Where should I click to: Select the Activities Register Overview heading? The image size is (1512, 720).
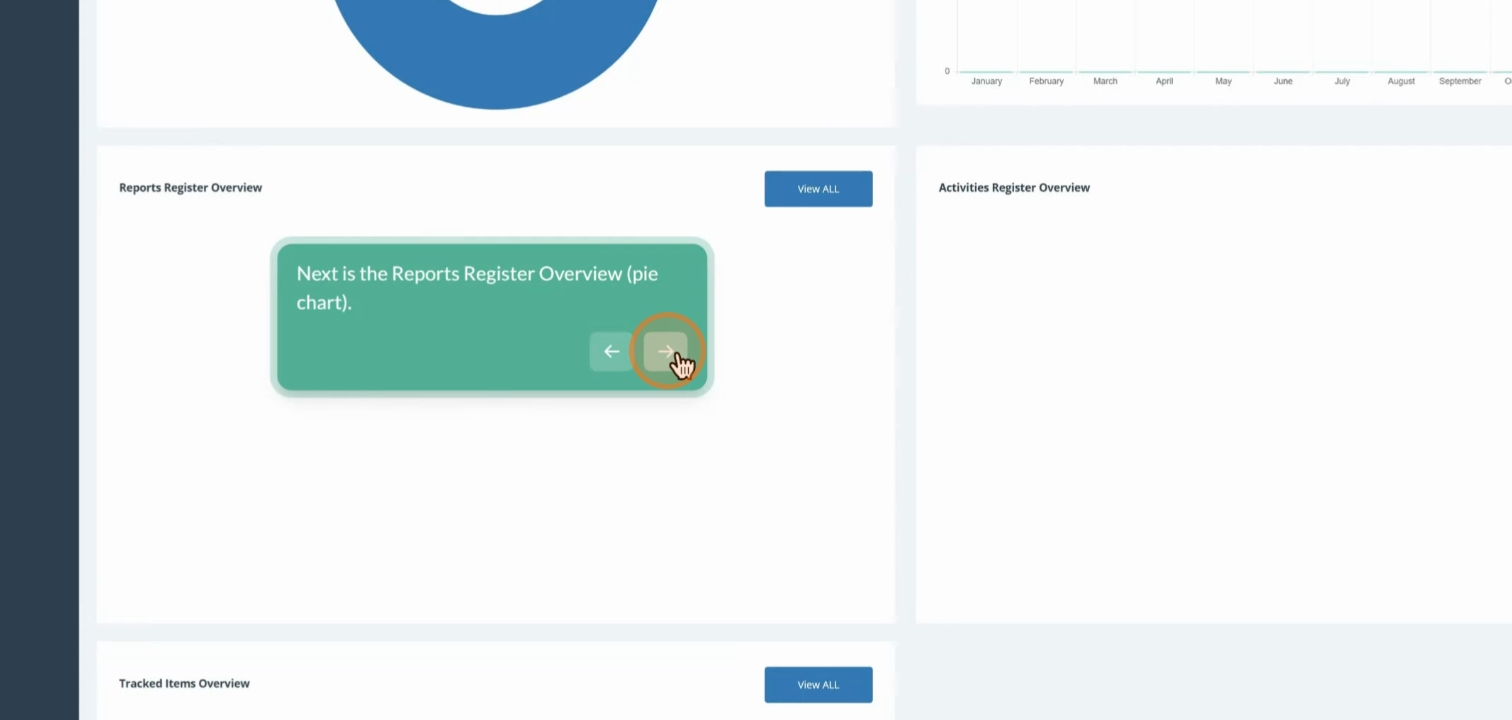point(1014,187)
